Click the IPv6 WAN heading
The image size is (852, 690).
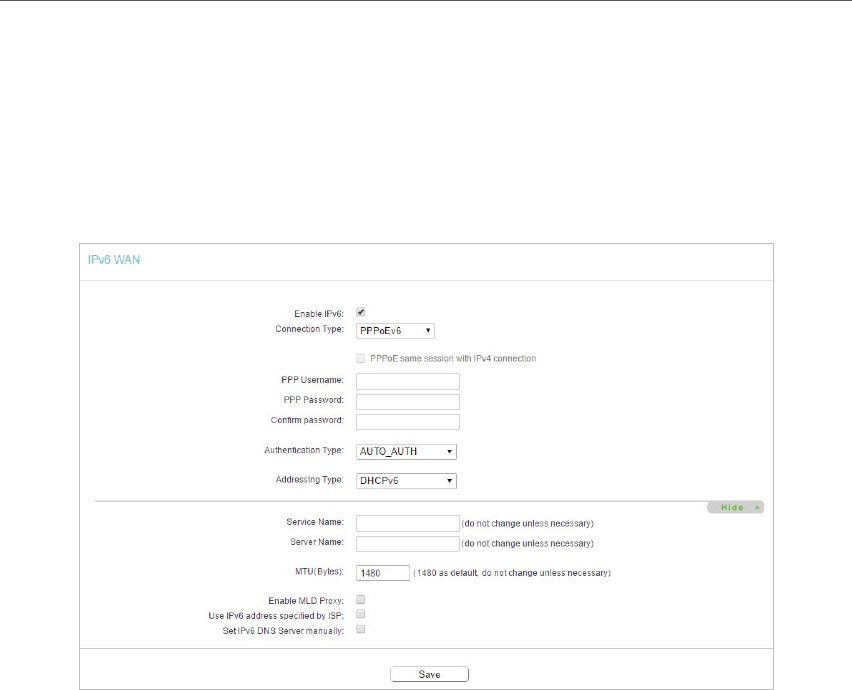[114, 260]
